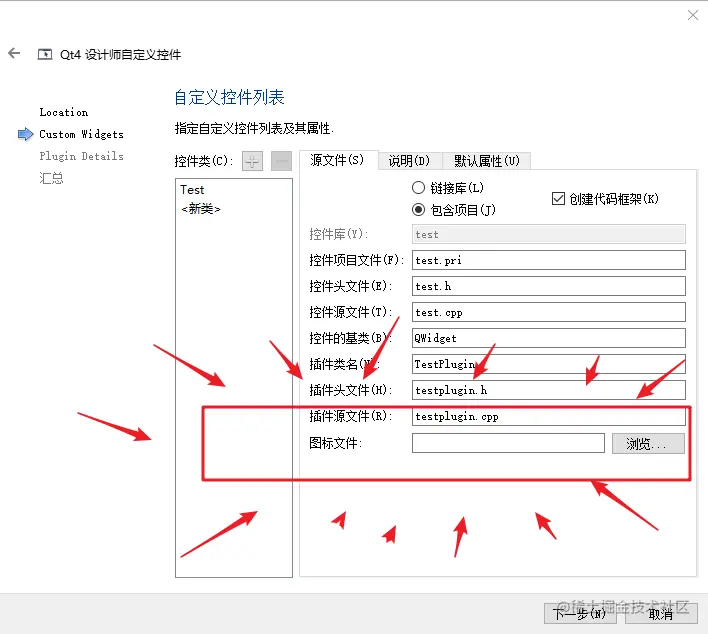Click the test.cpp source file field
Viewport: 708px width, 634px height.
(x=549, y=312)
